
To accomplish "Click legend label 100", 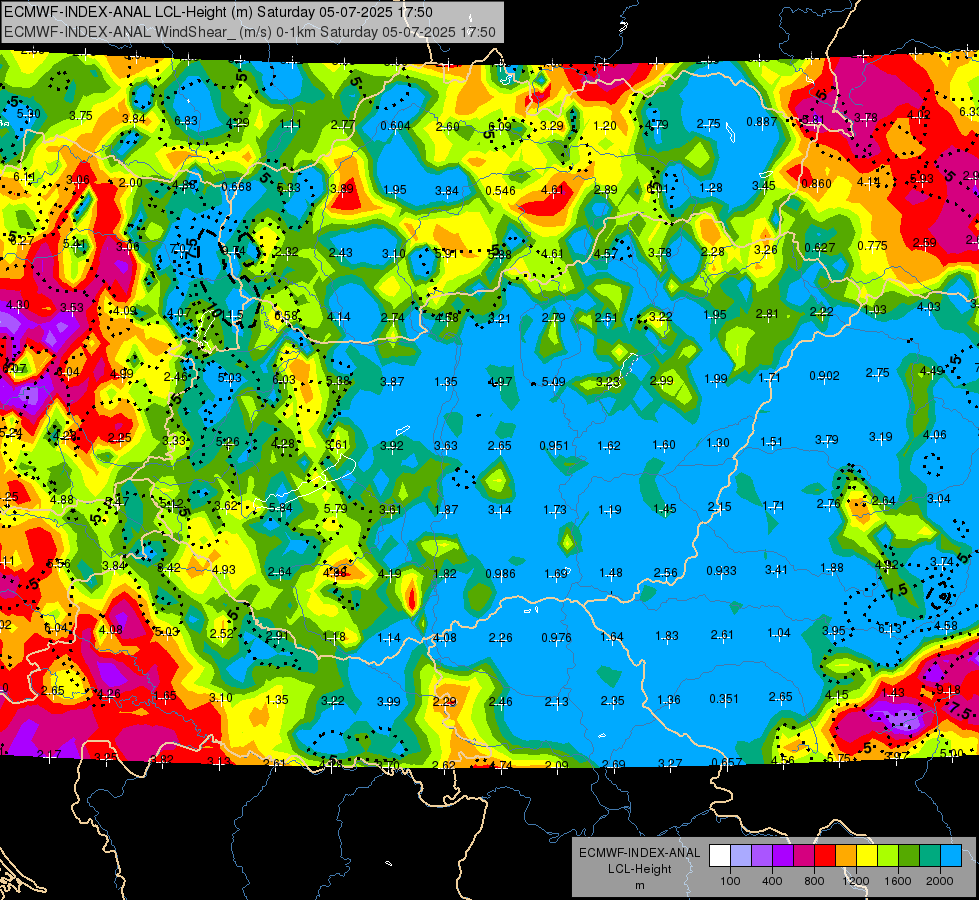I will tap(730, 881).
